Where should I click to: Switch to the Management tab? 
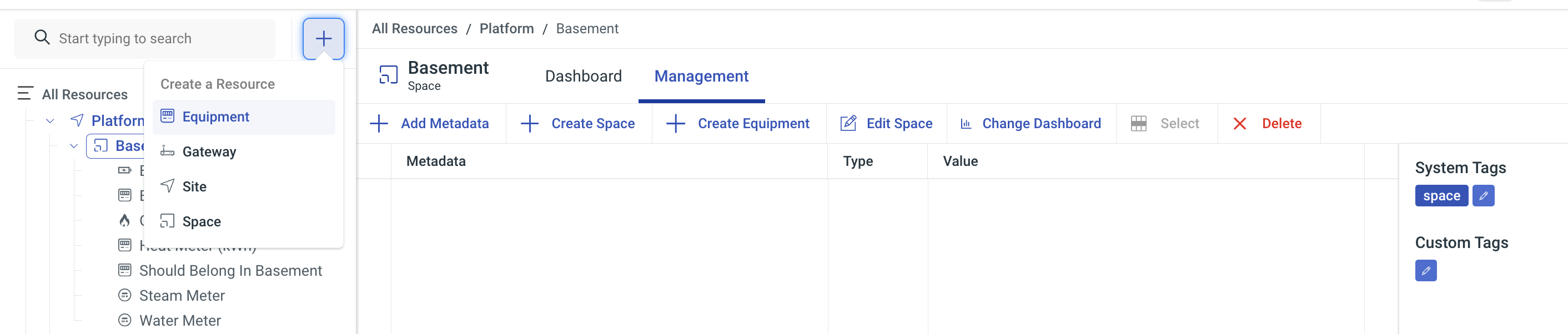(x=701, y=76)
